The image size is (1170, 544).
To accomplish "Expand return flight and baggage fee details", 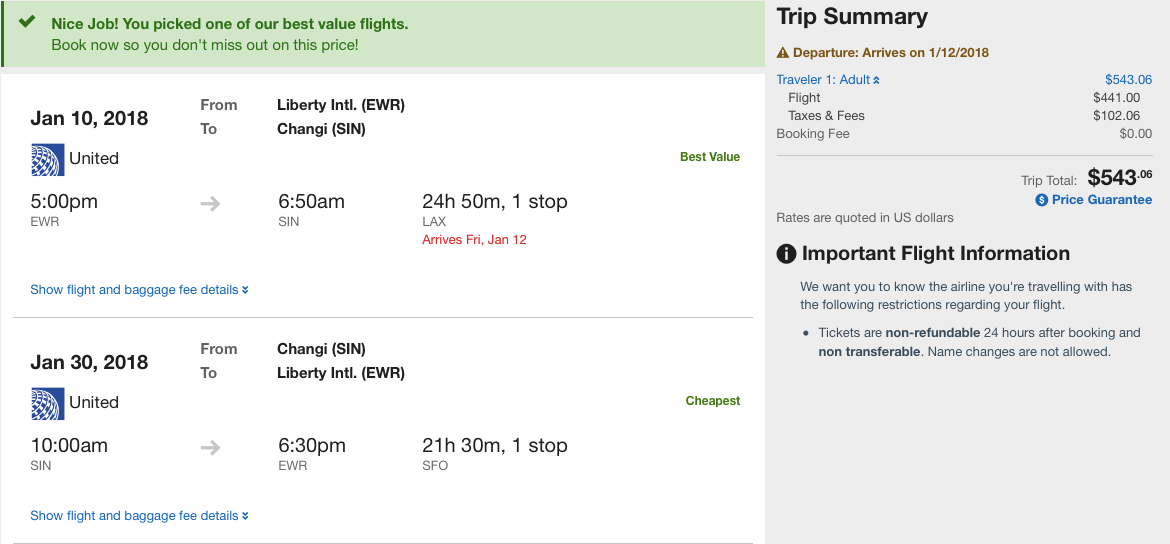I will [x=139, y=516].
